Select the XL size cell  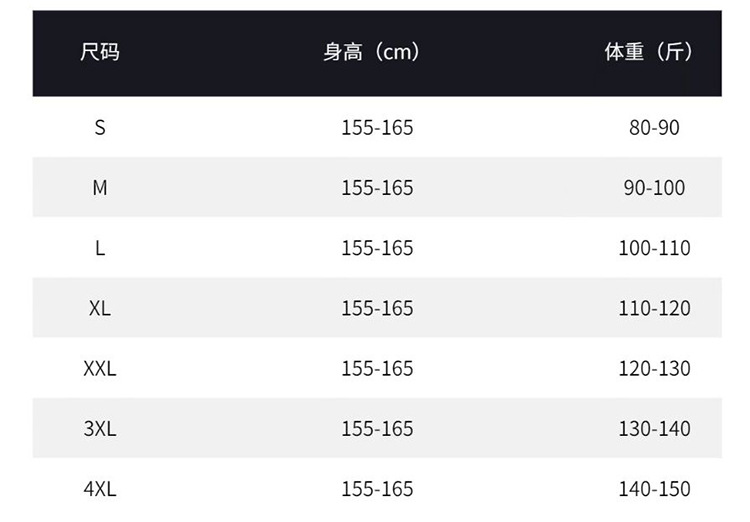[100, 308]
